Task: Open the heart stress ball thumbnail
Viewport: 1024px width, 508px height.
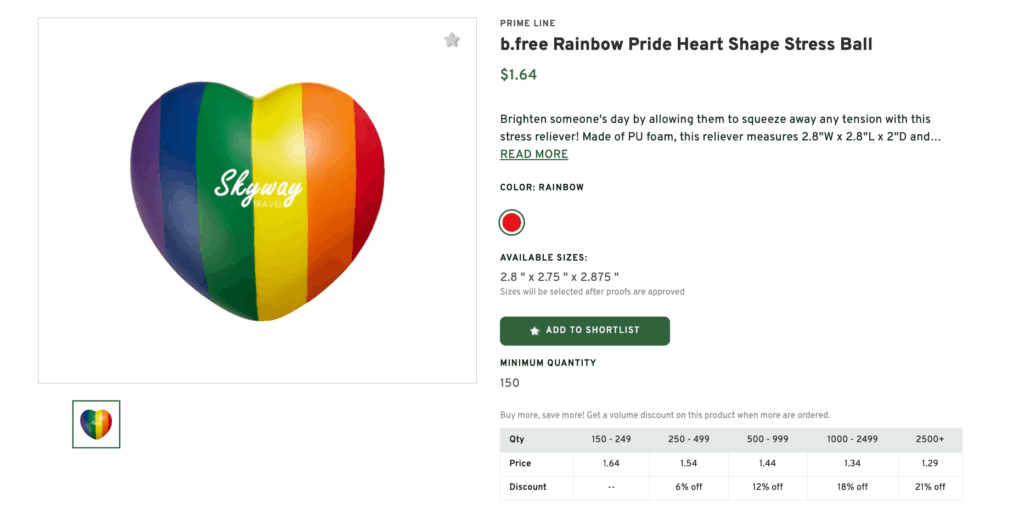Action: (x=96, y=424)
